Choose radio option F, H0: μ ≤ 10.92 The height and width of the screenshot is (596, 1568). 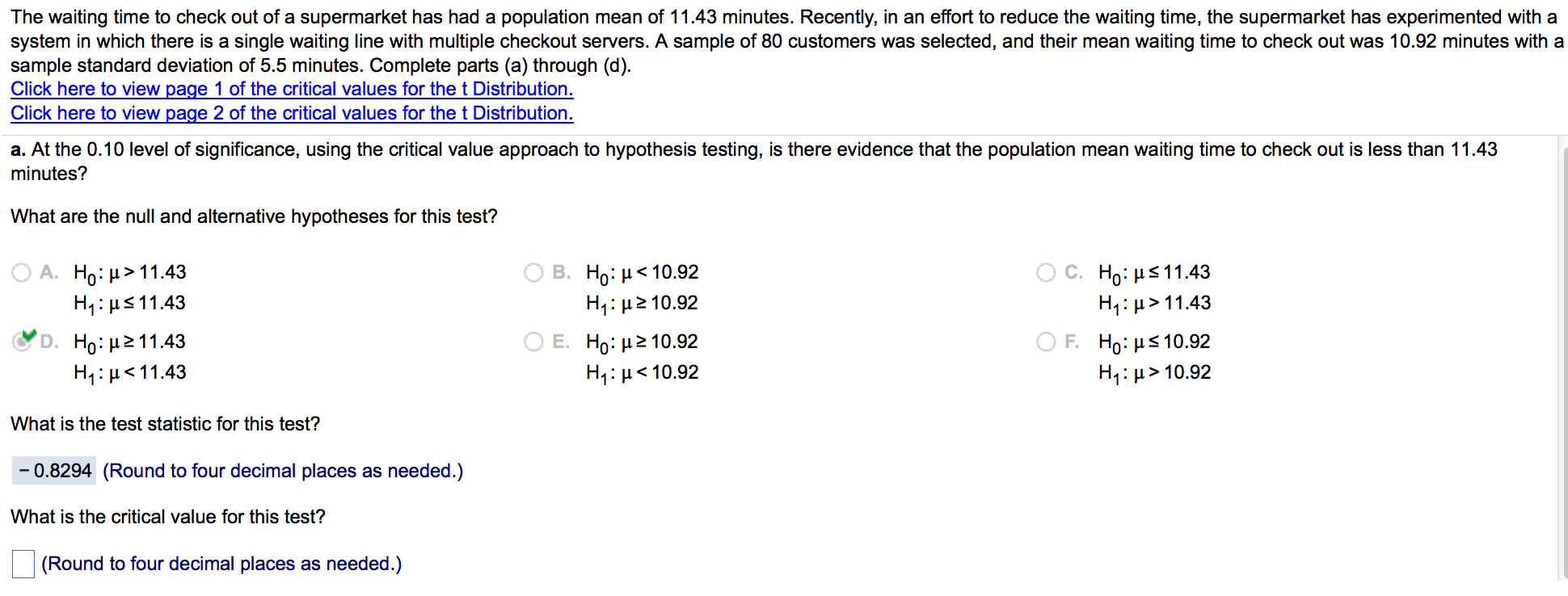[1046, 342]
